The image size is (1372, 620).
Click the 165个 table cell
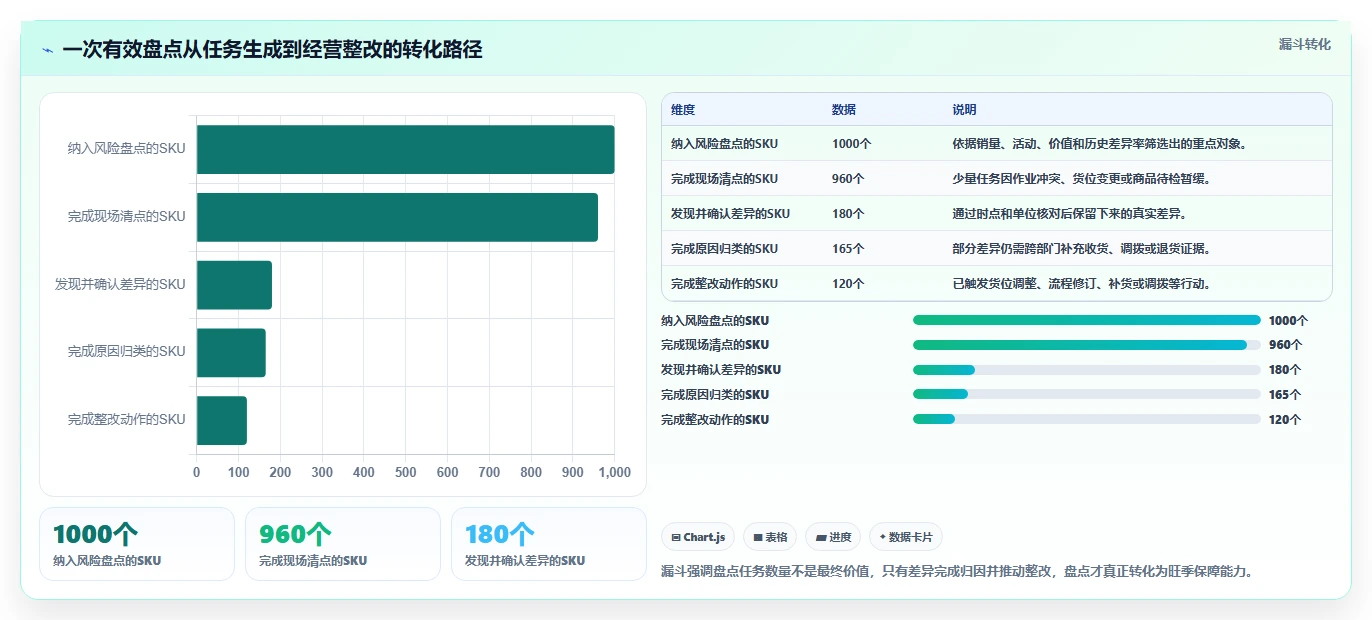tap(848, 249)
